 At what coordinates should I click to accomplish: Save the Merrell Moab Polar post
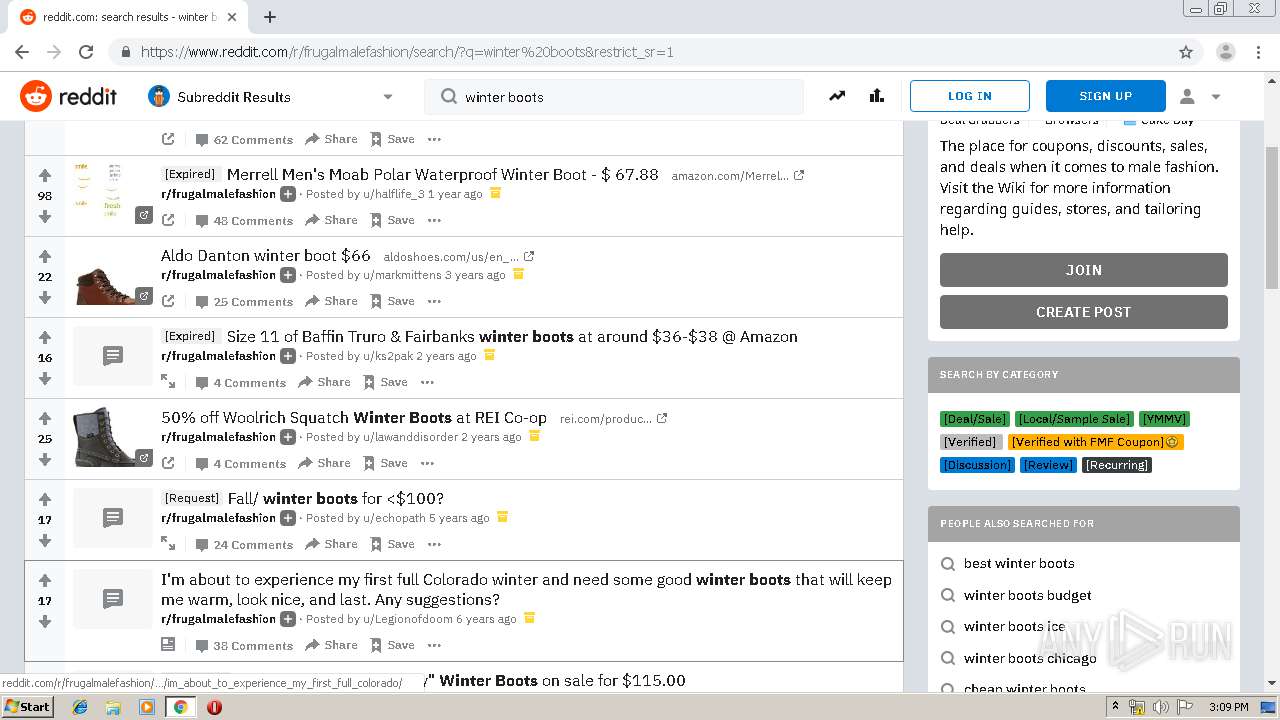pyautogui.click(x=392, y=220)
